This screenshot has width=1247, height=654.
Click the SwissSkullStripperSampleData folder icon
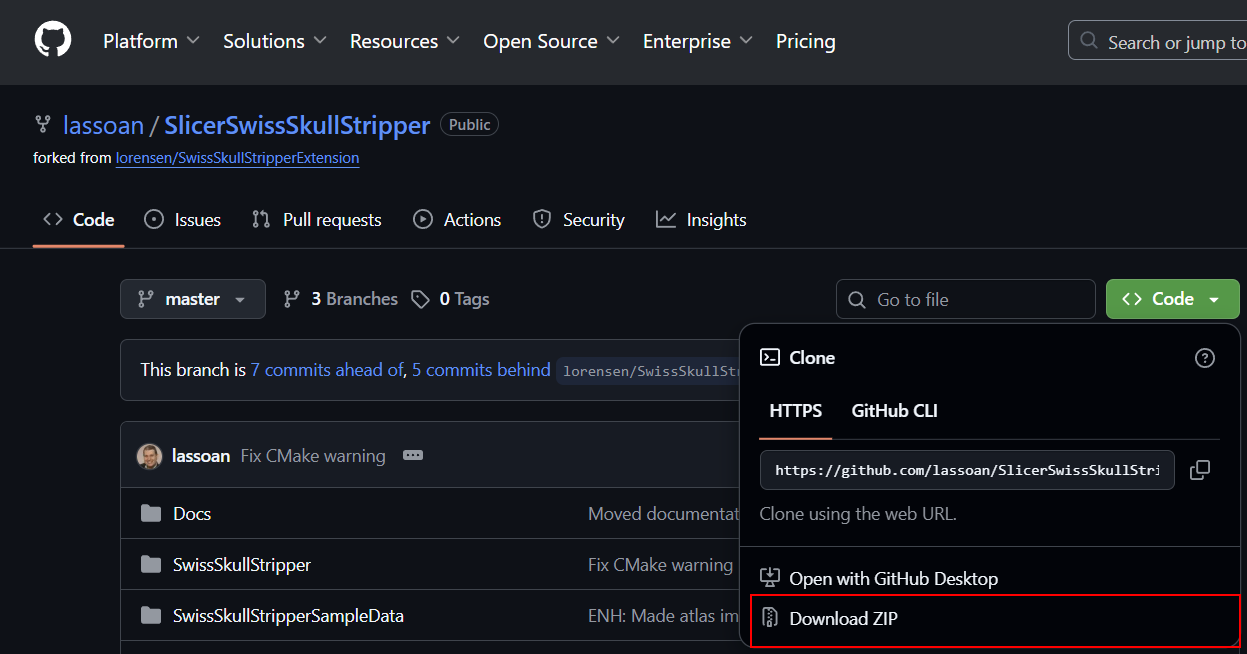[x=151, y=616]
